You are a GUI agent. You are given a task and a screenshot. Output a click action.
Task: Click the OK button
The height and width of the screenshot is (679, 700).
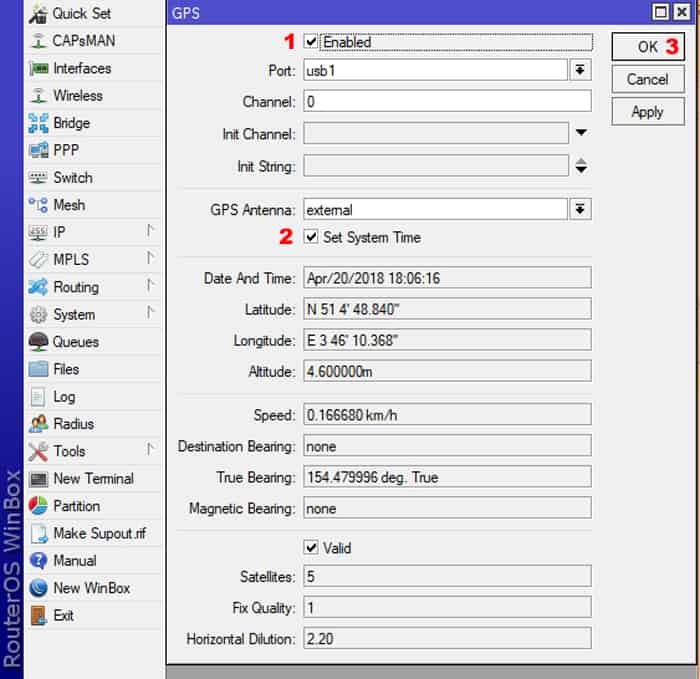coord(648,46)
